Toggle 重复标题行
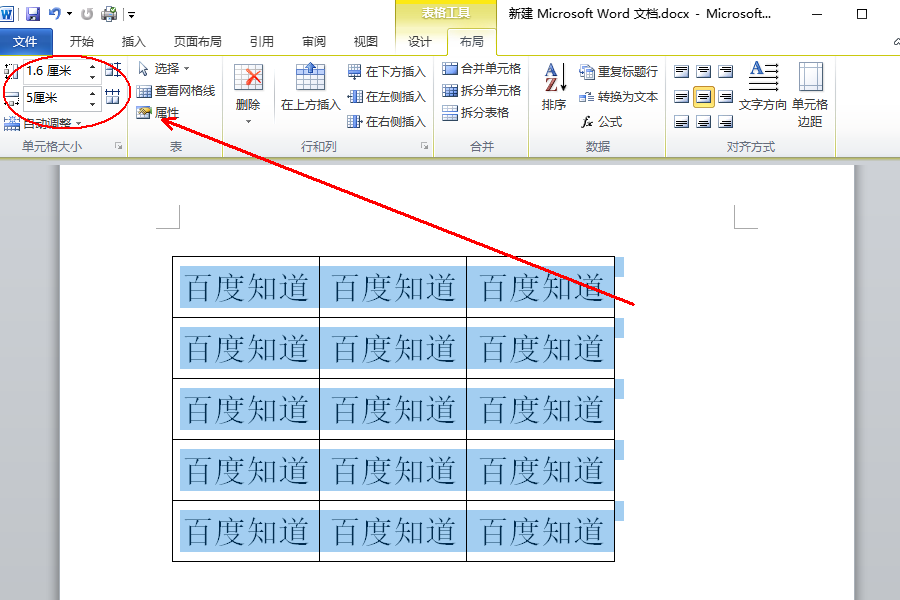Viewport: 900px width, 600px height. click(x=618, y=71)
